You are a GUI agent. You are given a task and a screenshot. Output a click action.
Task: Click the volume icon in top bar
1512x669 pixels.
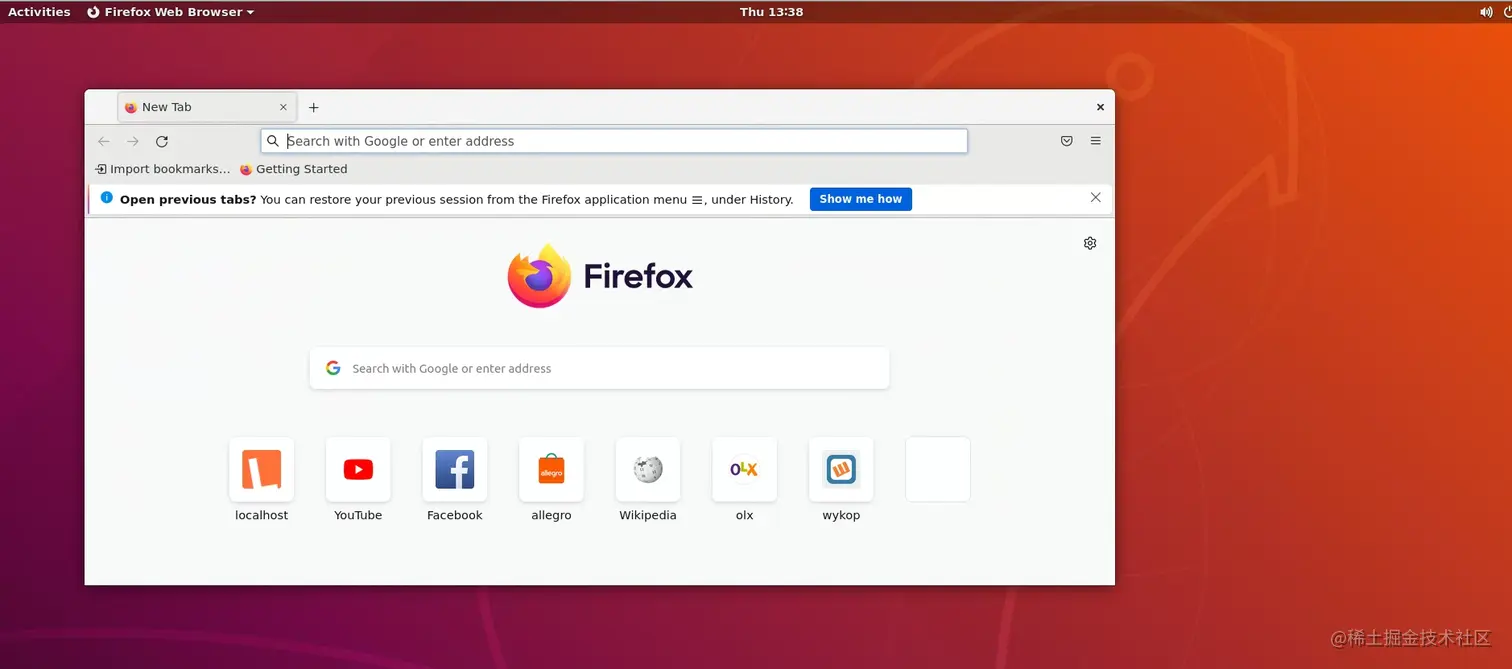(1485, 12)
